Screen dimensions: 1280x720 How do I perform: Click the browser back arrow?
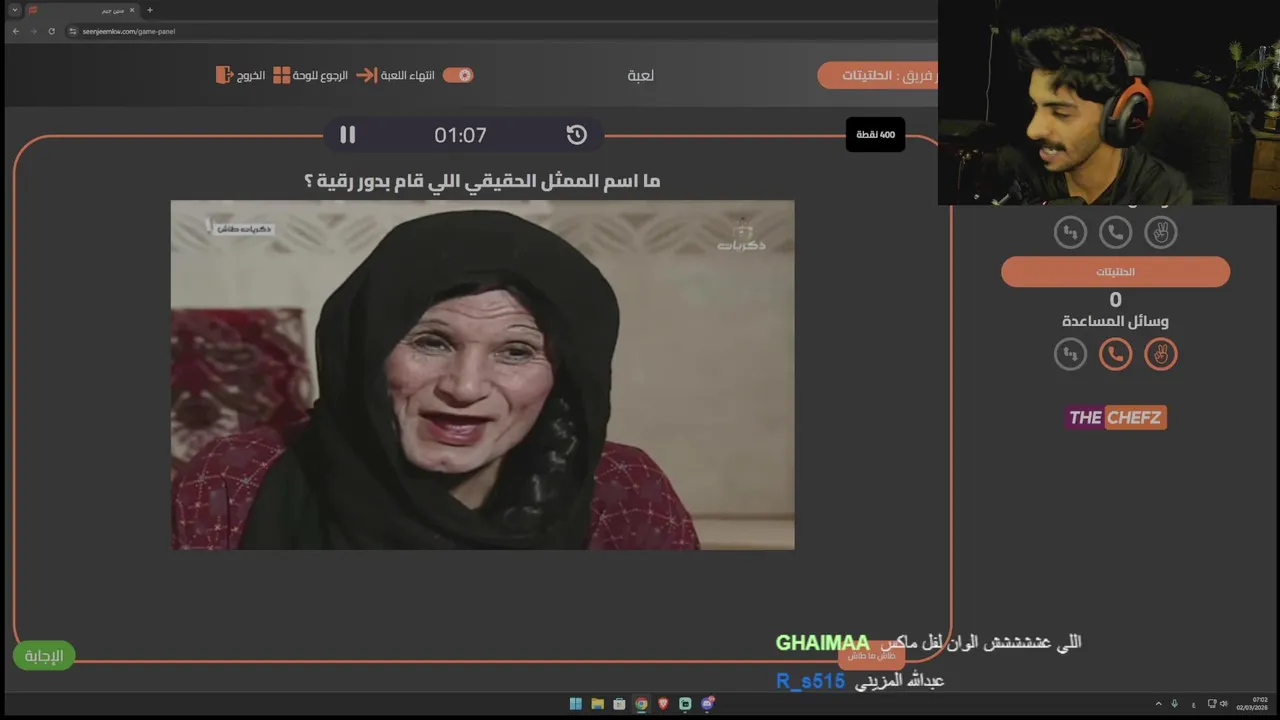coord(15,31)
